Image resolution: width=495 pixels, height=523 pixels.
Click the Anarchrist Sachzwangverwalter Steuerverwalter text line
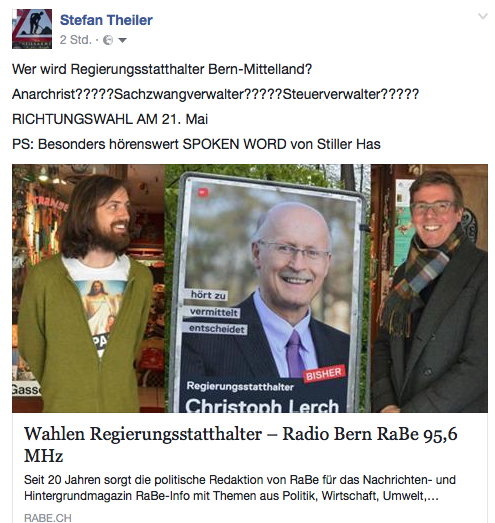pyautogui.click(x=215, y=94)
